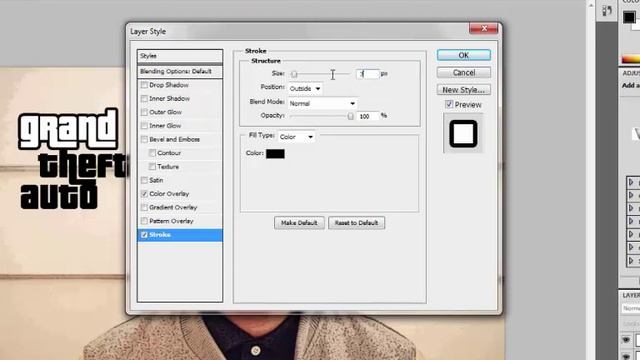Click the Opacity slider handle
Viewport: 640px width, 360px height.
click(351, 116)
